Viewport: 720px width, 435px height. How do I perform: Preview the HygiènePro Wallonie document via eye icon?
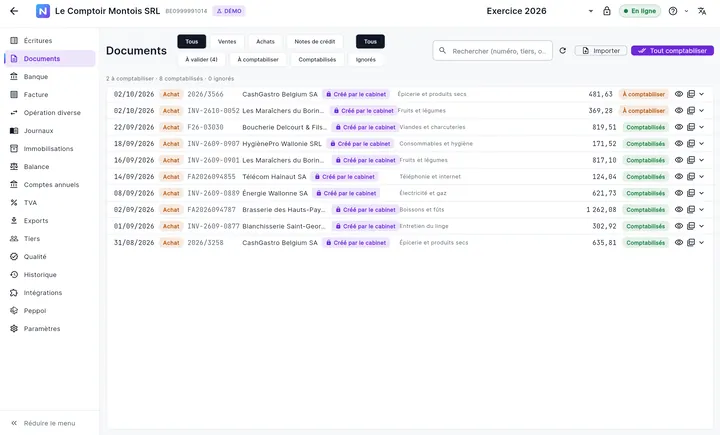click(x=679, y=144)
